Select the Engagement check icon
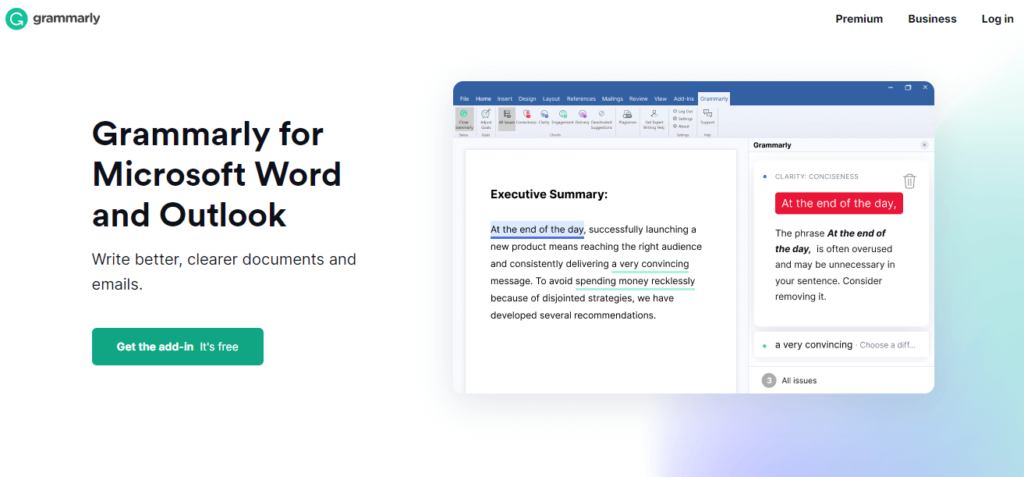This screenshot has height=477, width=1024. (x=562, y=117)
